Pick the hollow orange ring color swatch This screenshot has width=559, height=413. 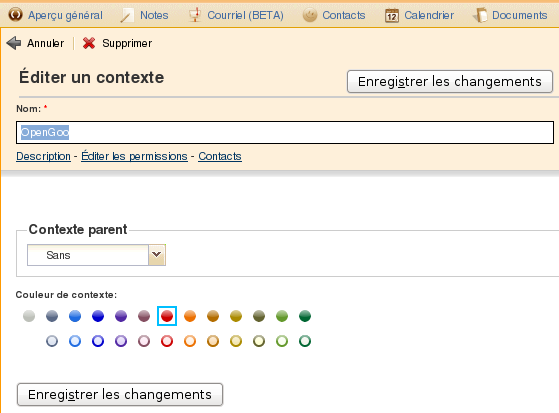[190, 341]
